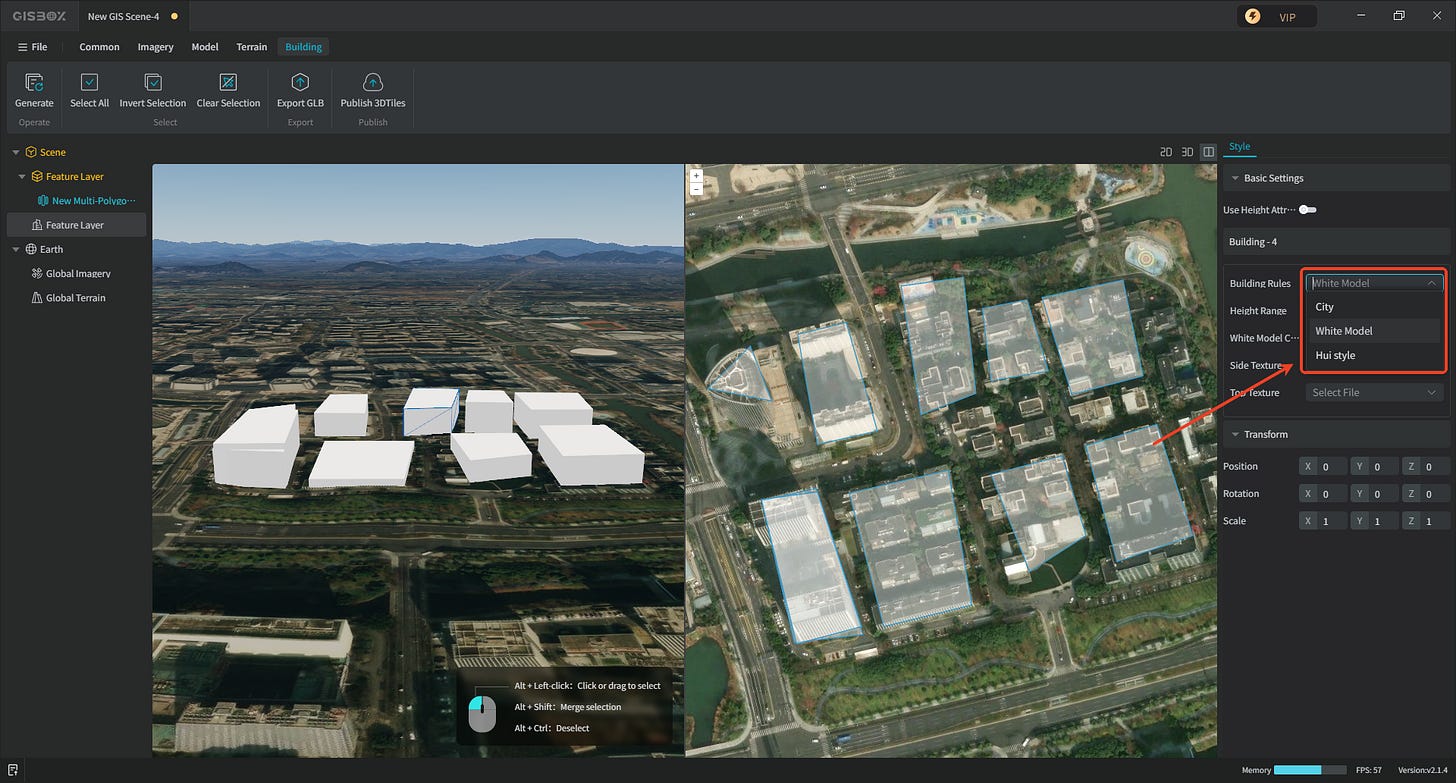The height and width of the screenshot is (783, 1456).
Task: Switch to the Common ribbon tab
Action: (x=99, y=47)
